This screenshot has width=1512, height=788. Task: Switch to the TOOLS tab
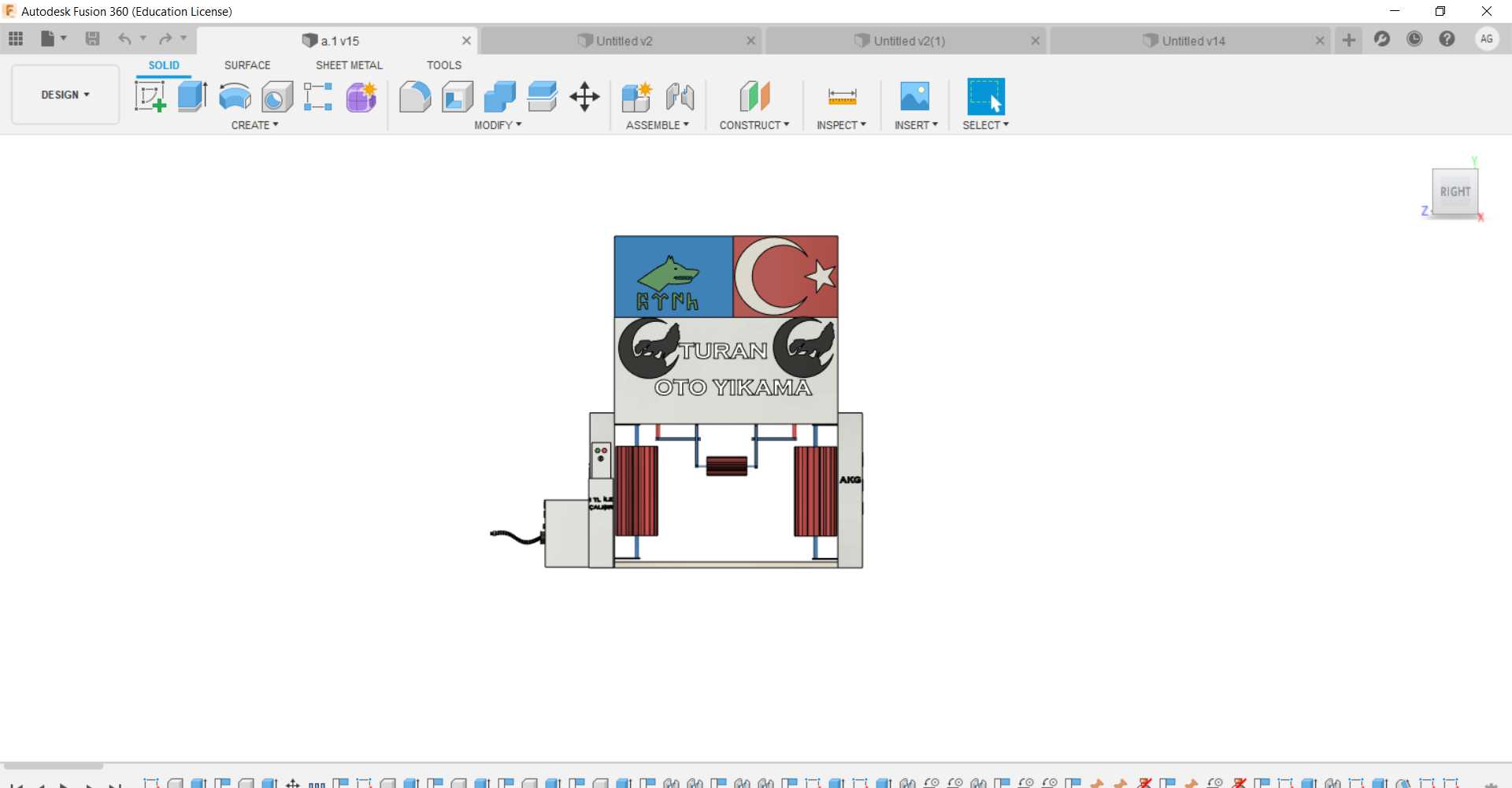[x=444, y=65]
